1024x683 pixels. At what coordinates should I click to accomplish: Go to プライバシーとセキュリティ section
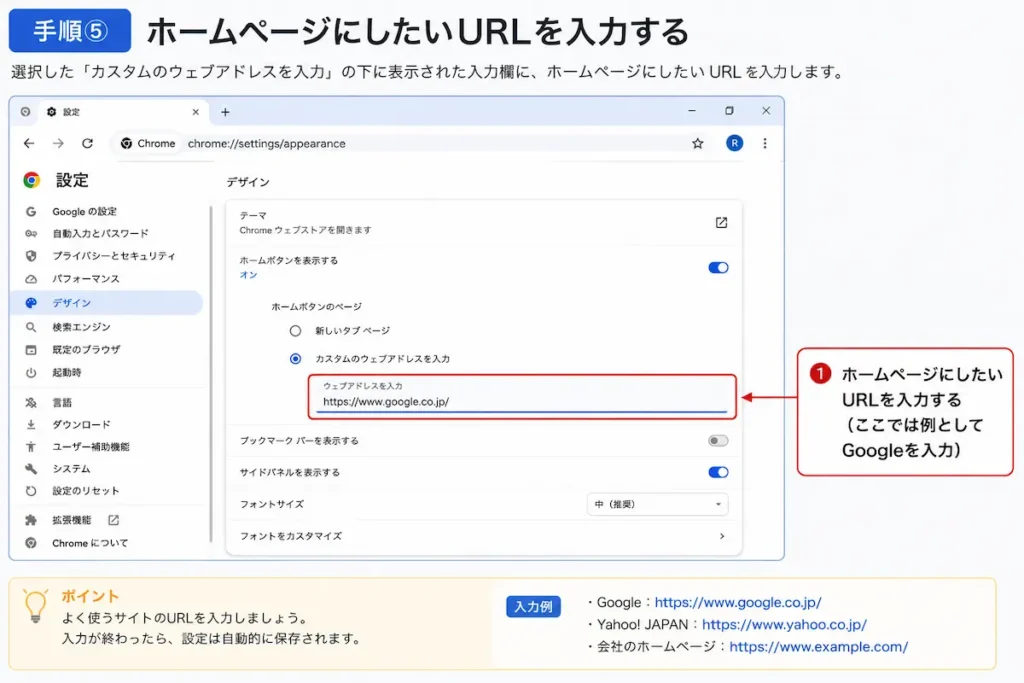(114, 255)
